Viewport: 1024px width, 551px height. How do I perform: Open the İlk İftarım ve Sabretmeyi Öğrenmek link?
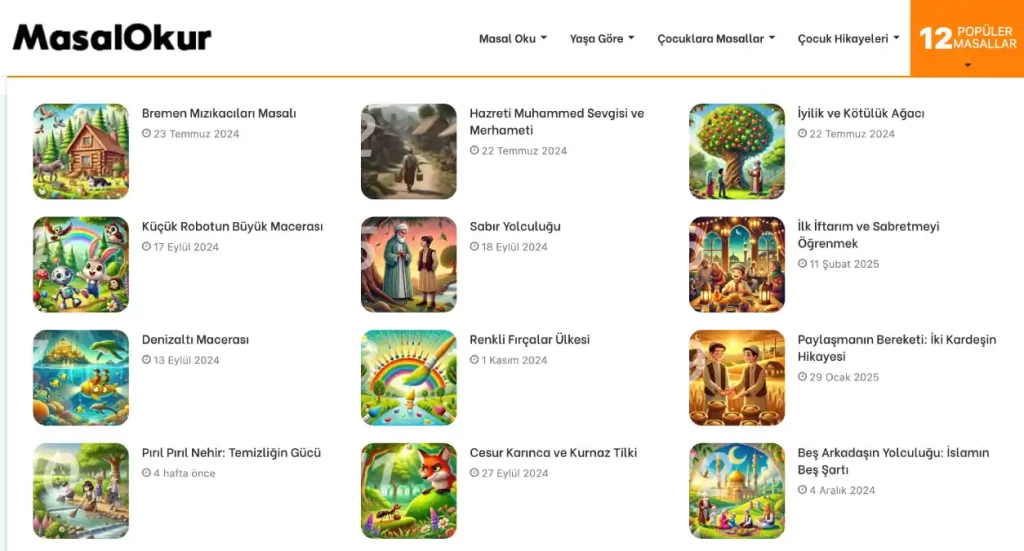868,234
